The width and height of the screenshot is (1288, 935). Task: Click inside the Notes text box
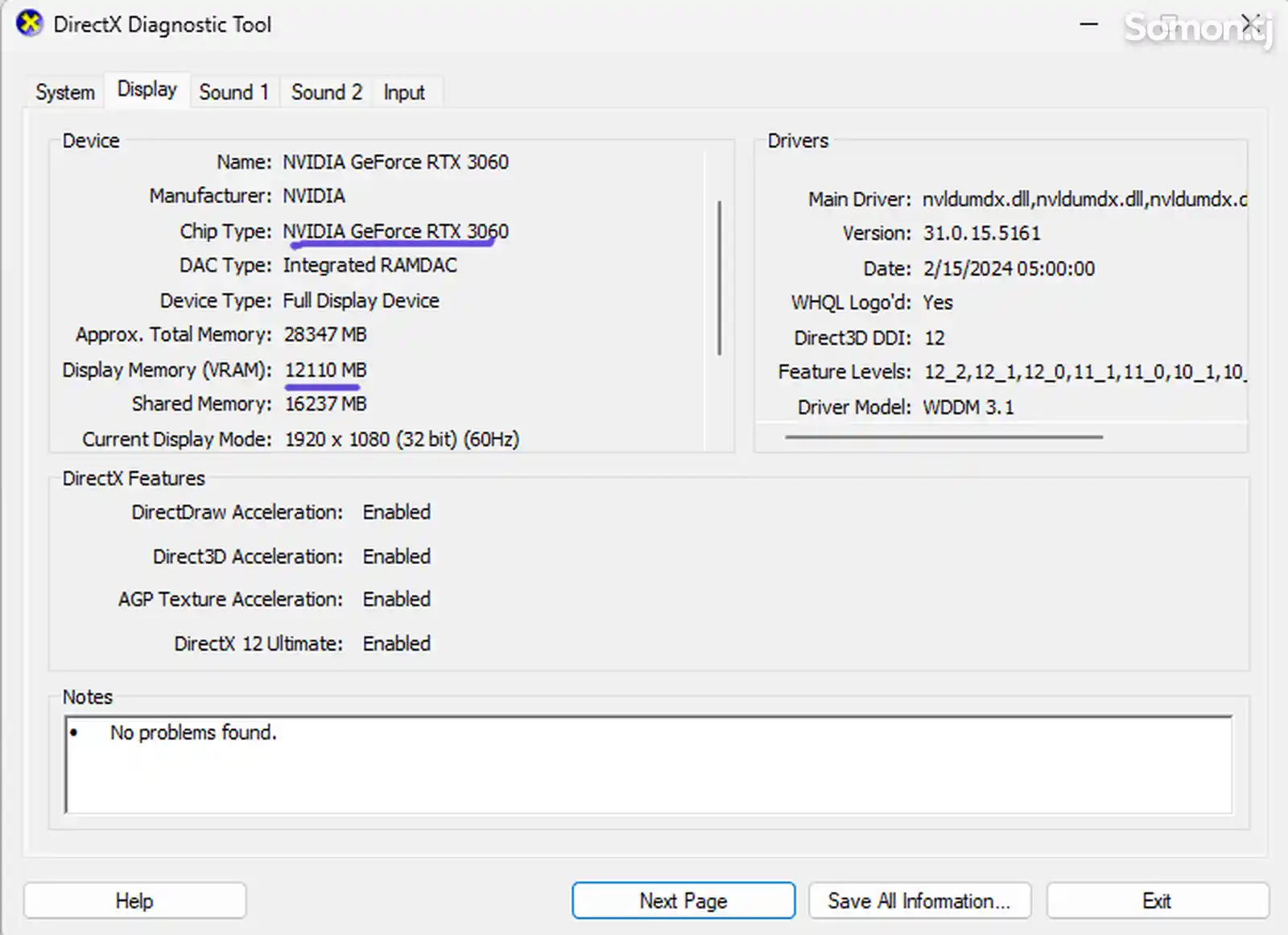pyautogui.click(x=648, y=764)
